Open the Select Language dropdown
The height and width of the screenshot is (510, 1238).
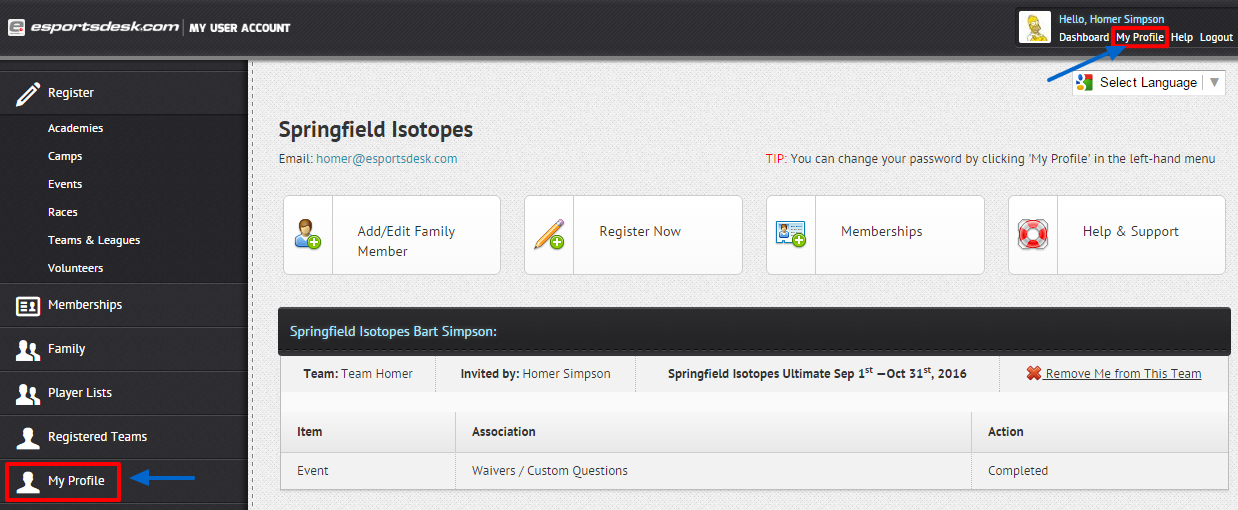1149,83
